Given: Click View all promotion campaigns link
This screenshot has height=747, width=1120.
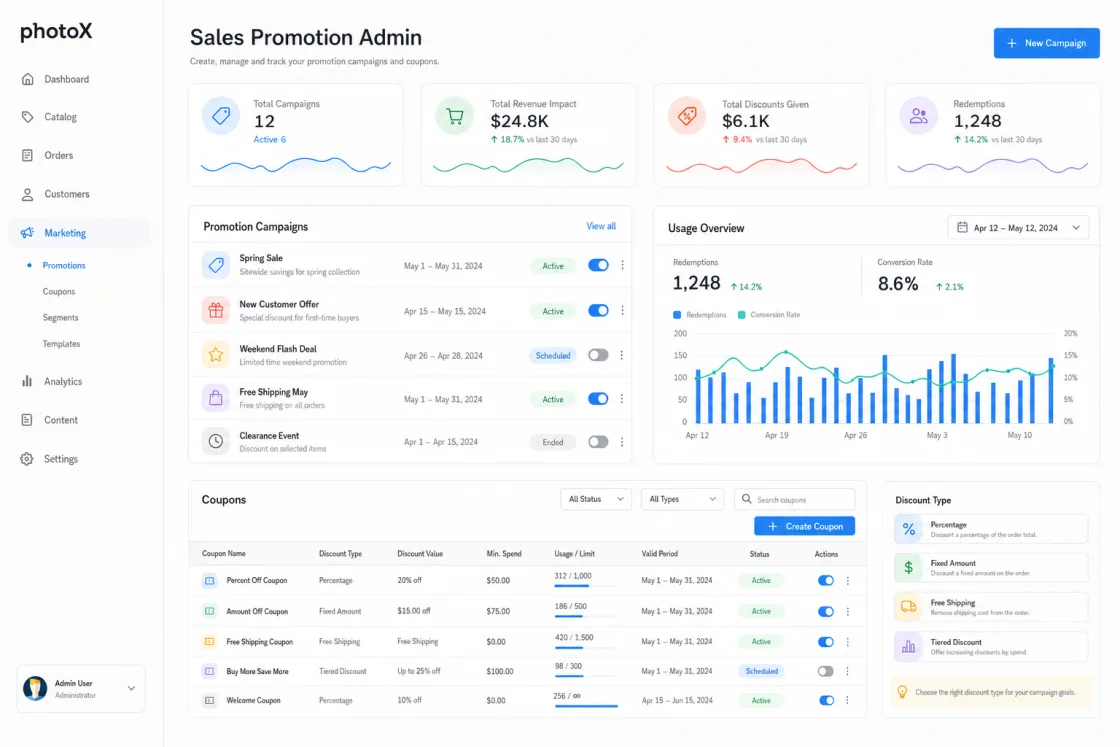Looking at the screenshot, I should pos(601,226).
